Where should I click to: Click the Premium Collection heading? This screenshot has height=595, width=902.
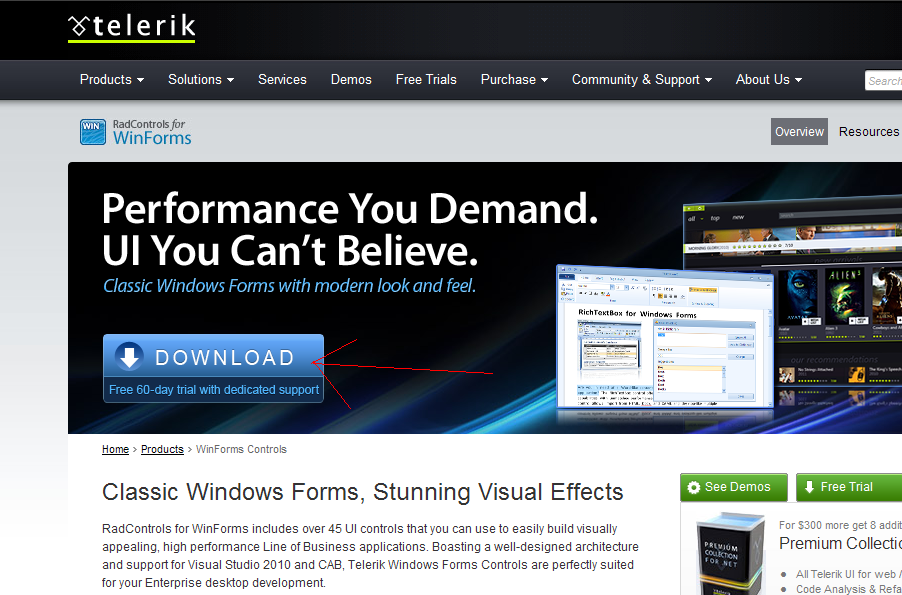point(840,544)
